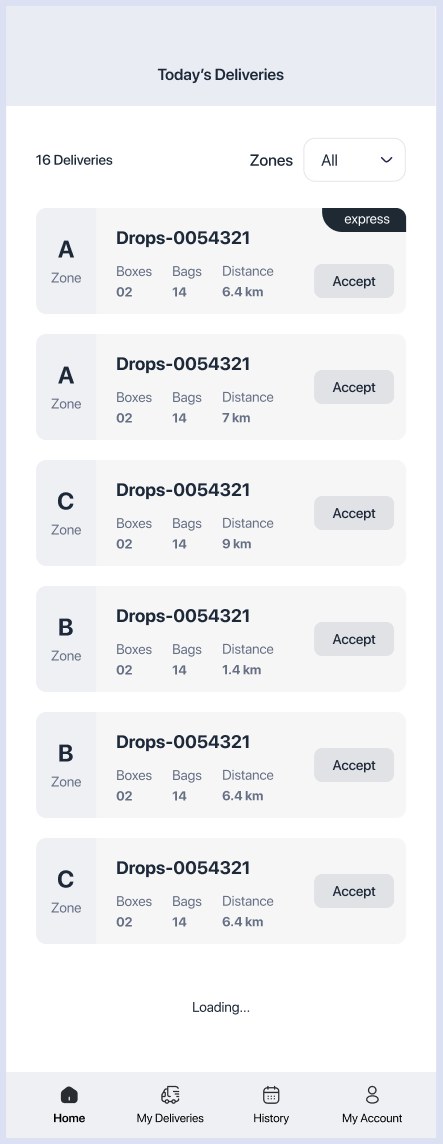The image size is (443, 1144).
Task: Select Zone C tile on 9 km card
Action: click(66, 513)
